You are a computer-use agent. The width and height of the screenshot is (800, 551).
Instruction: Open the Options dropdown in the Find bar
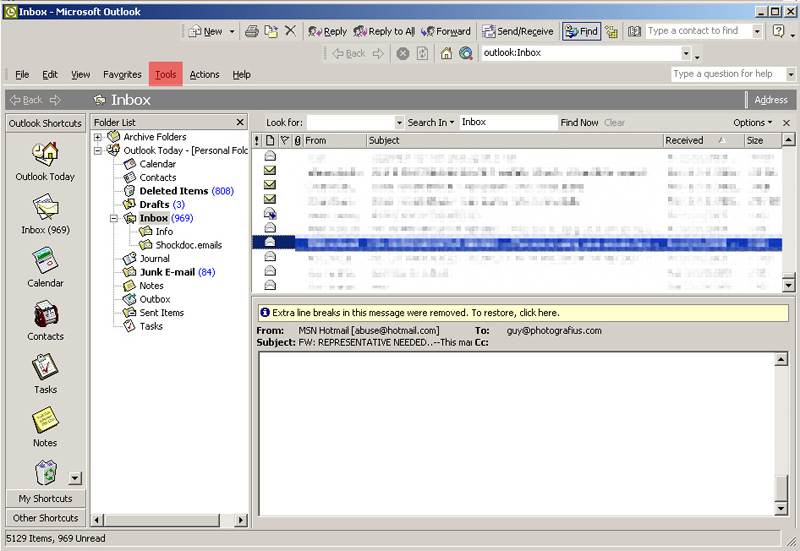click(x=753, y=123)
